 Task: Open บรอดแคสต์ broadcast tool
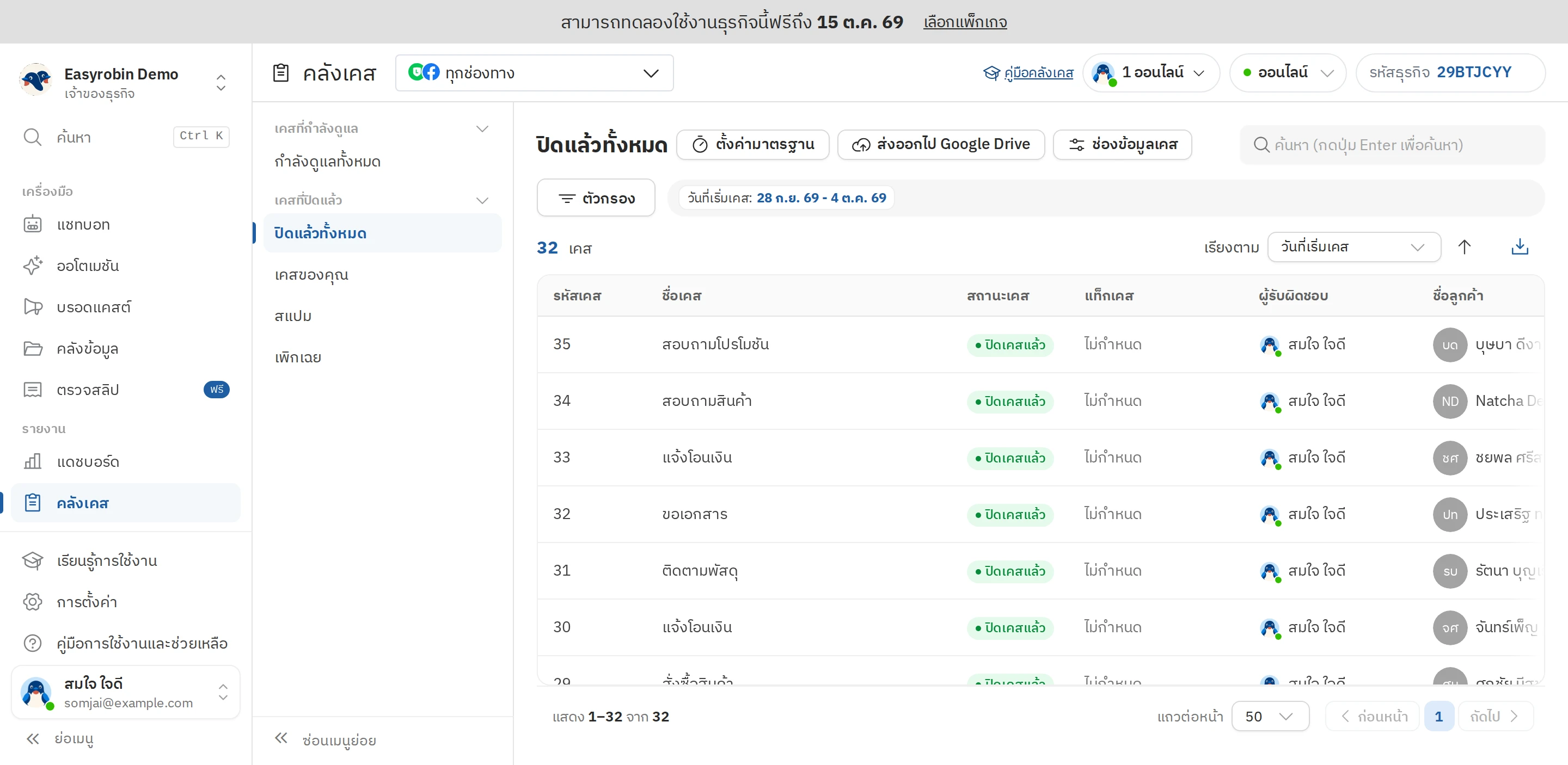pyautogui.click(x=126, y=307)
